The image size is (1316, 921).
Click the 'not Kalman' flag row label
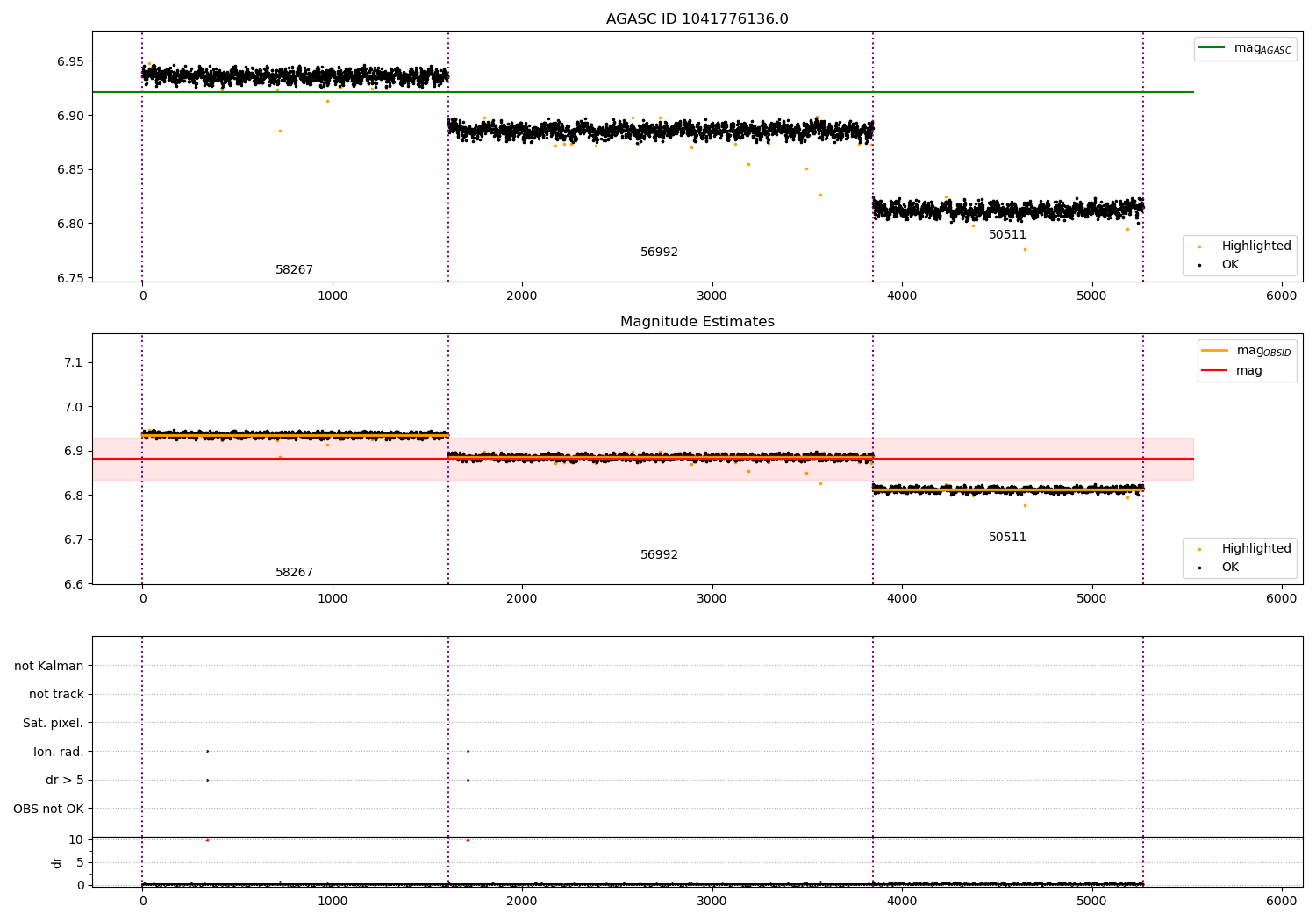(49, 667)
